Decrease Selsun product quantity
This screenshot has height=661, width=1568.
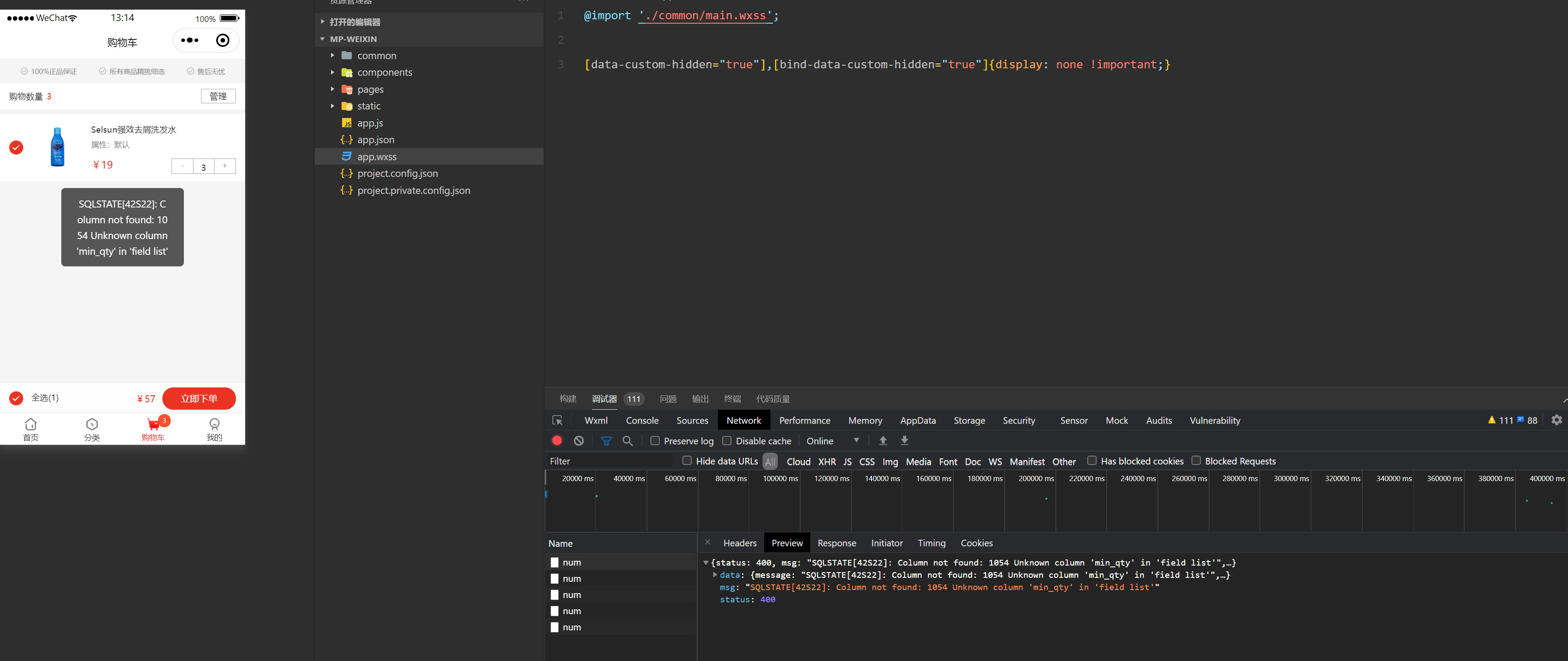click(182, 166)
